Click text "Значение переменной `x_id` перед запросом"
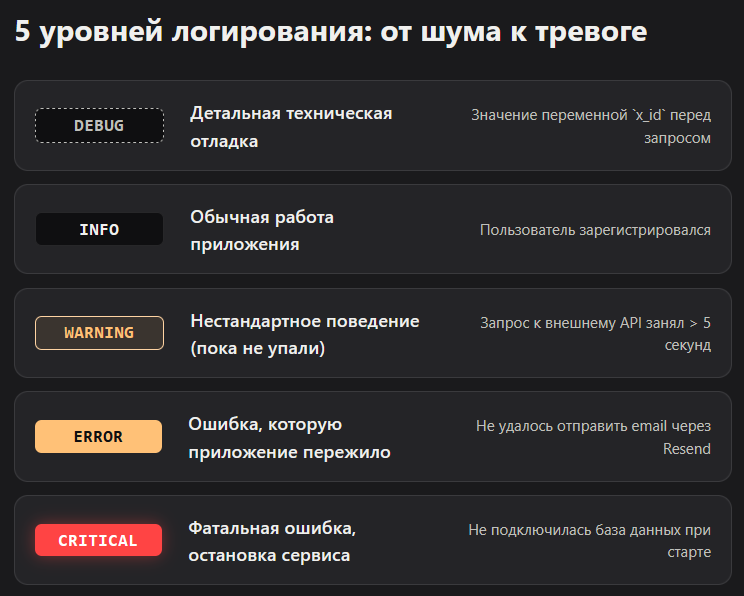Viewport: 744px width, 596px height. tap(591, 126)
